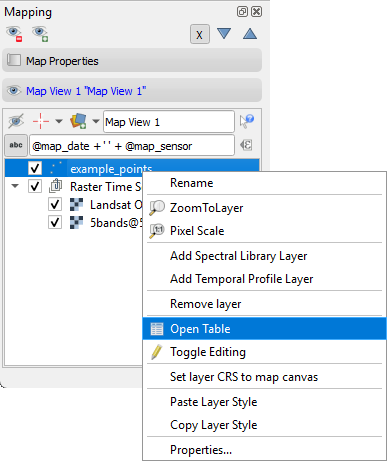388x461 pixels.
Task: Open layer Properties... dialog
Action: tap(264, 449)
